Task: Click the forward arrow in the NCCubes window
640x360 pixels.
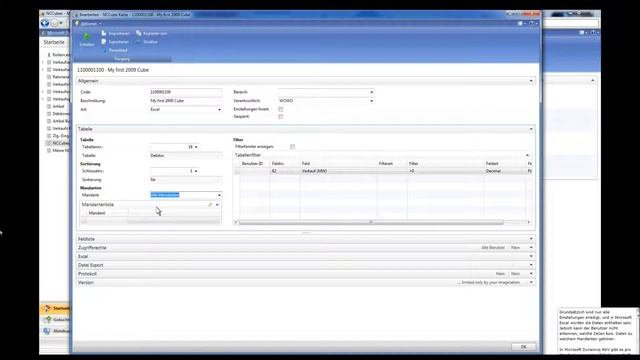Action: (55, 23)
